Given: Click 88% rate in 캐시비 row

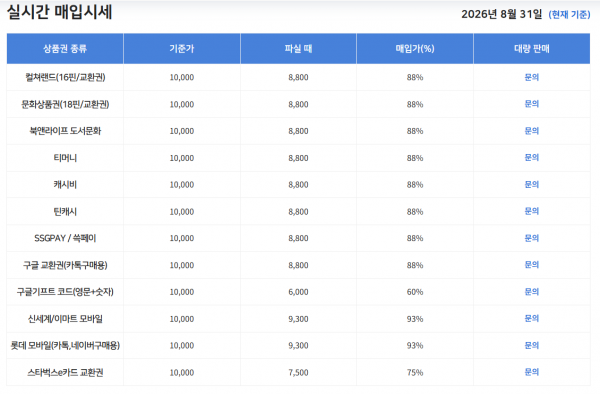Looking at the screenshot, I should 415,185.
